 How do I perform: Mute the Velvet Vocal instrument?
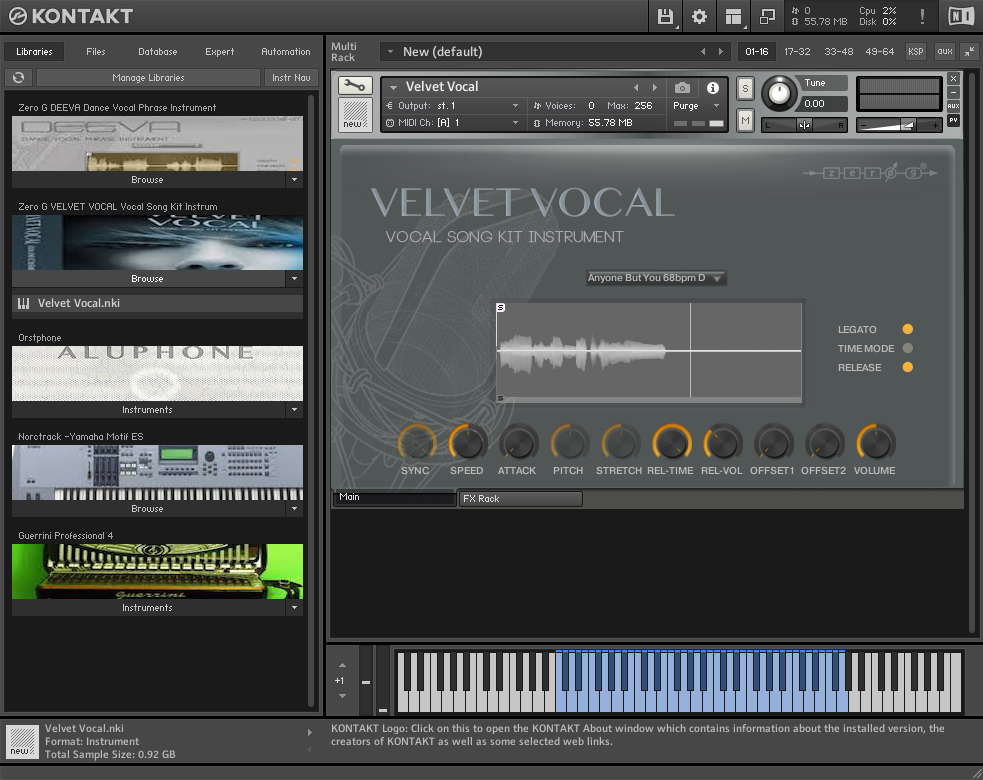coord(745,120)
